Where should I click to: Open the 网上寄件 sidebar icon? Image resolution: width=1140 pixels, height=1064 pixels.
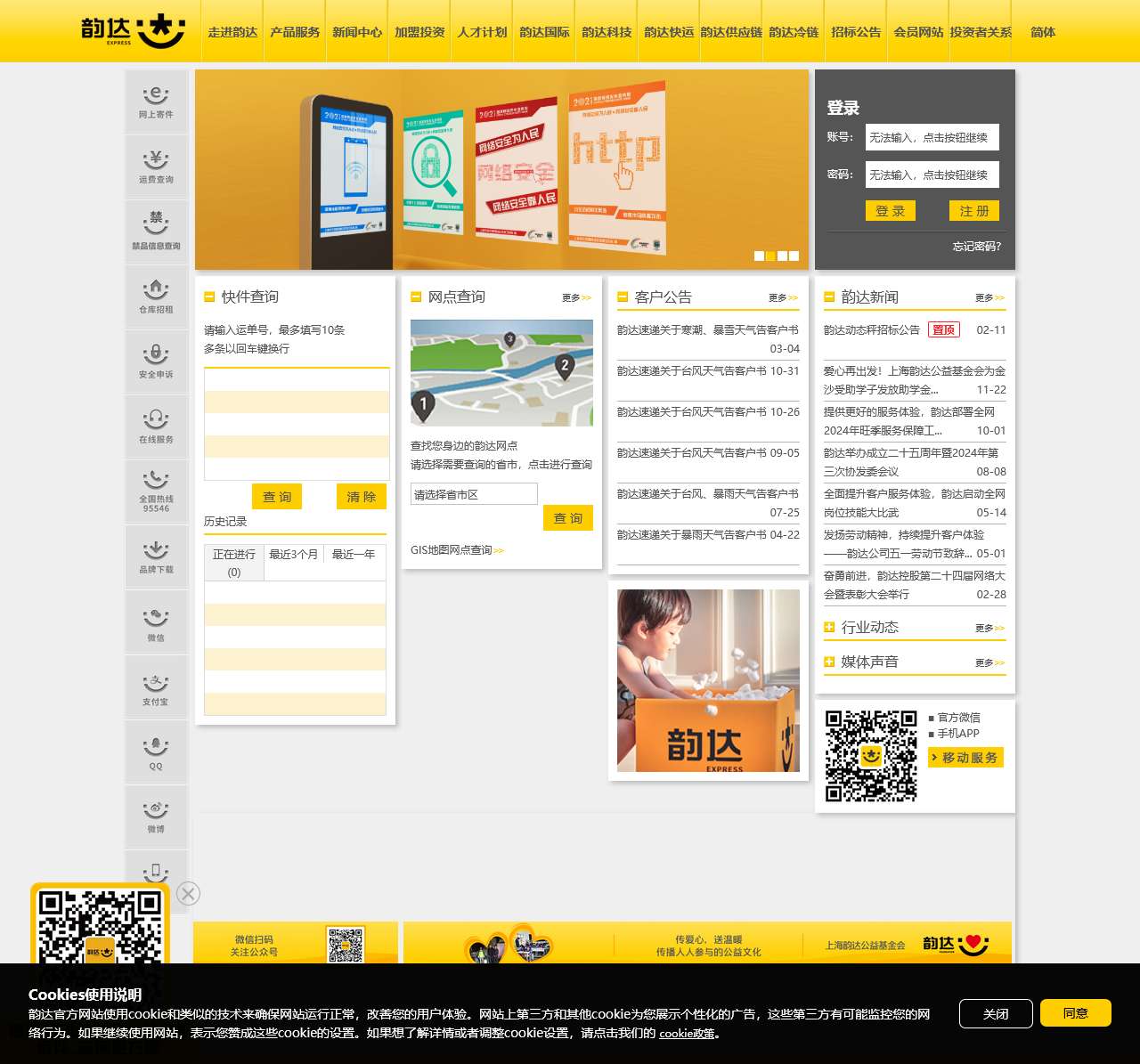[156, 102]
